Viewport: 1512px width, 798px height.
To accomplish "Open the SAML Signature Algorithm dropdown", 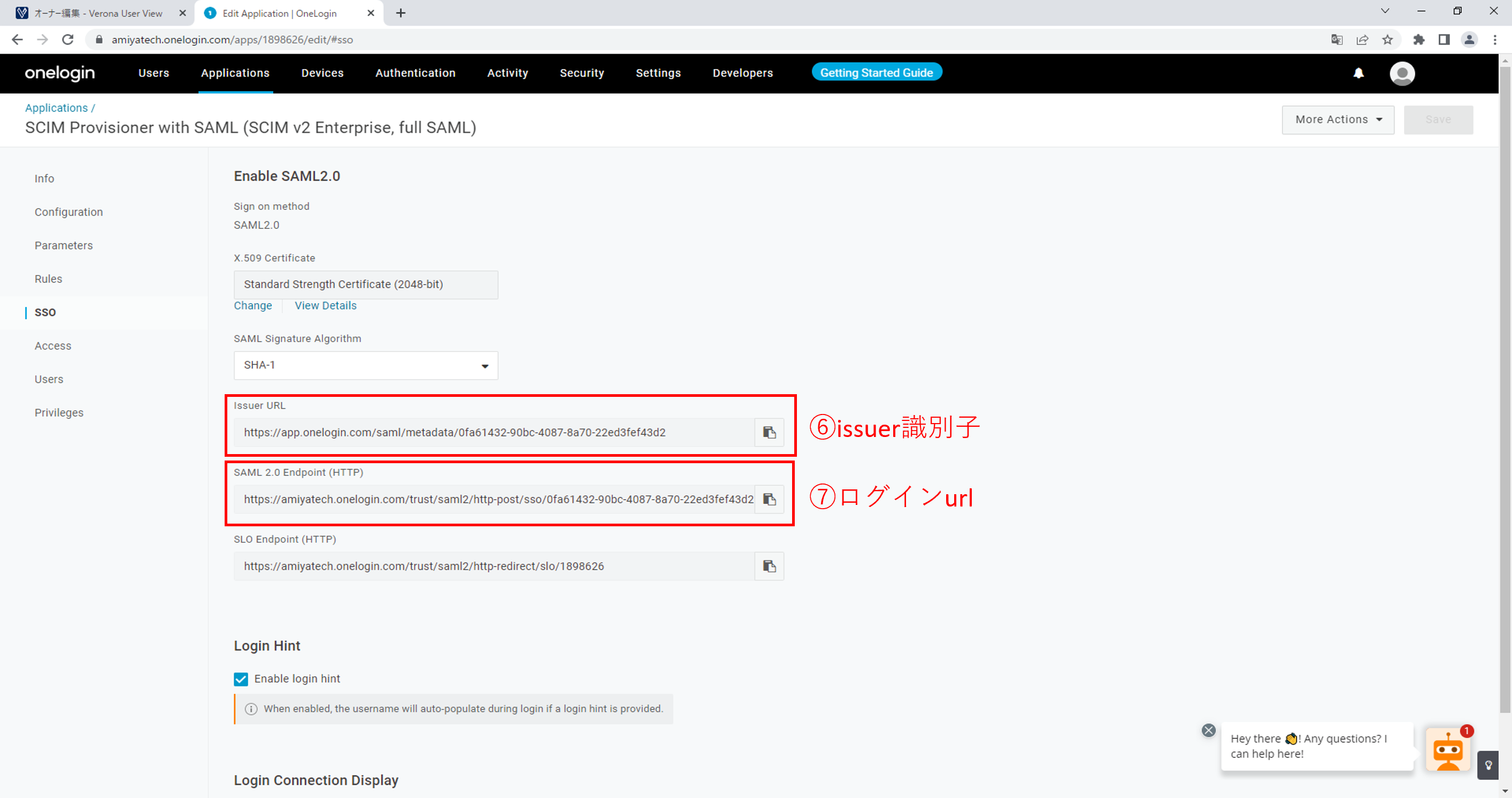I will click(x=366, y=365).
